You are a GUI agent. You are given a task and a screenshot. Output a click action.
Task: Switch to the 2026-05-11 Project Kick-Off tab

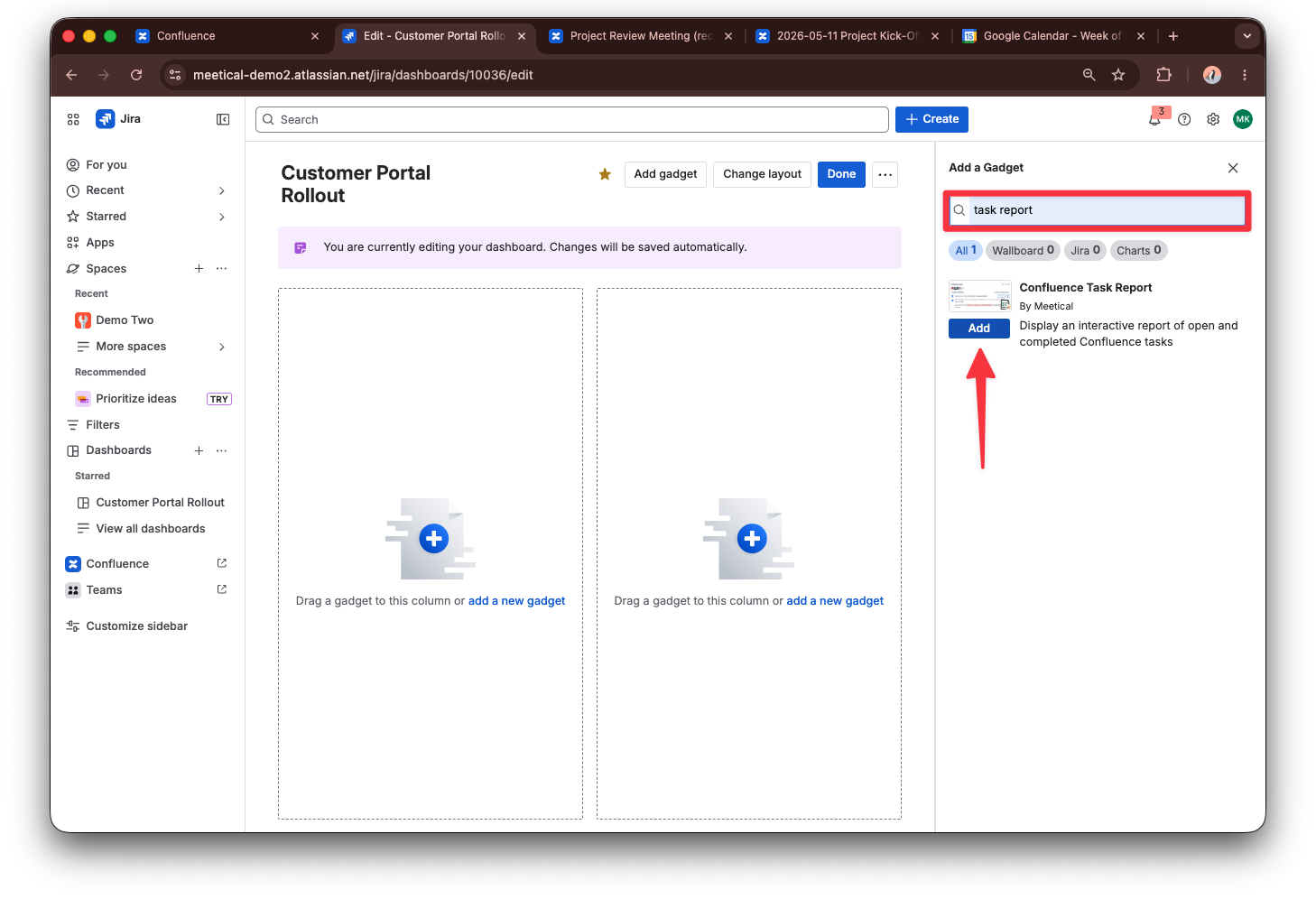pyautogui.click(x=848, y=36)
